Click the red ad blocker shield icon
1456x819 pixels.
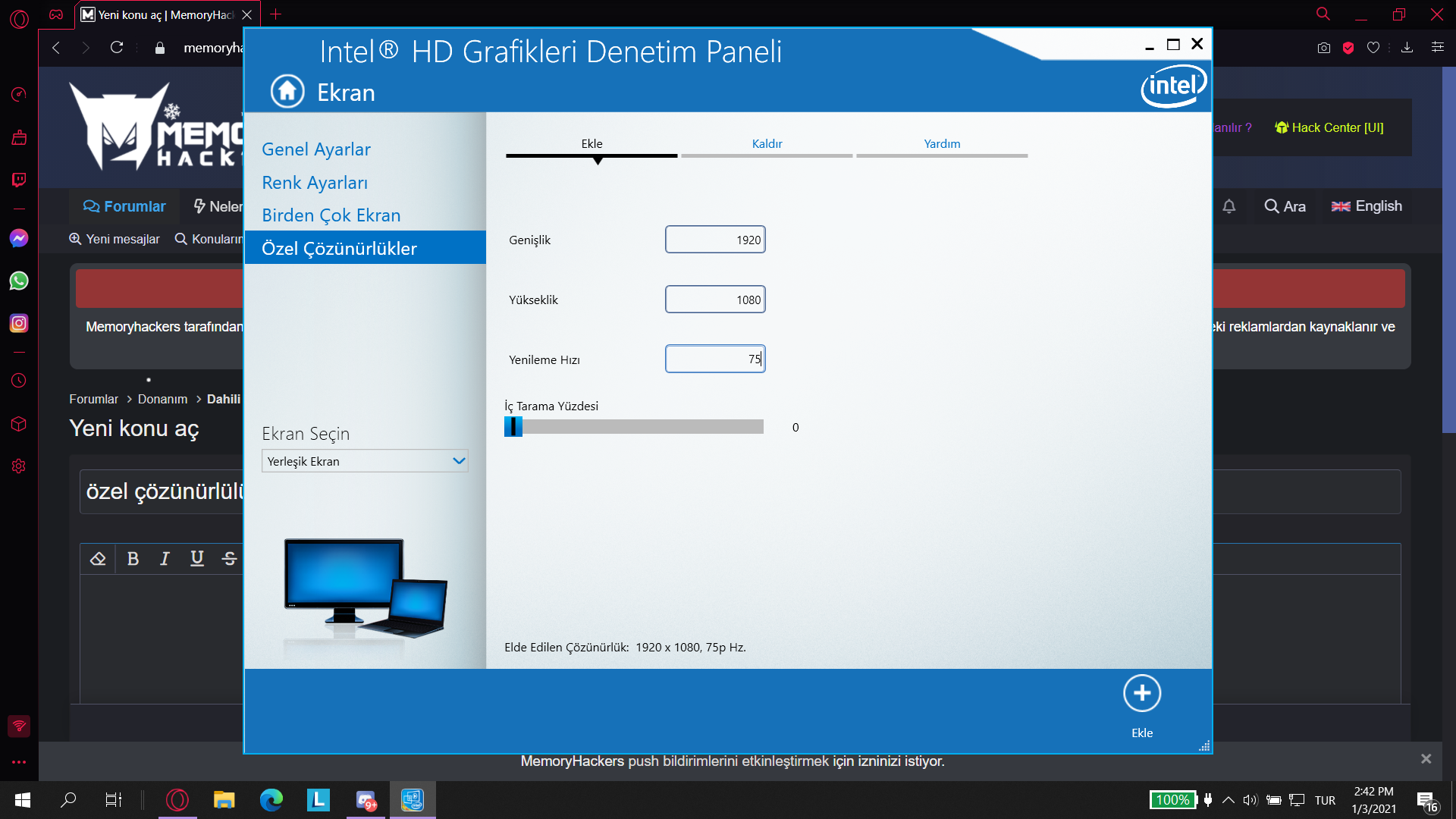pos(1348,48)
